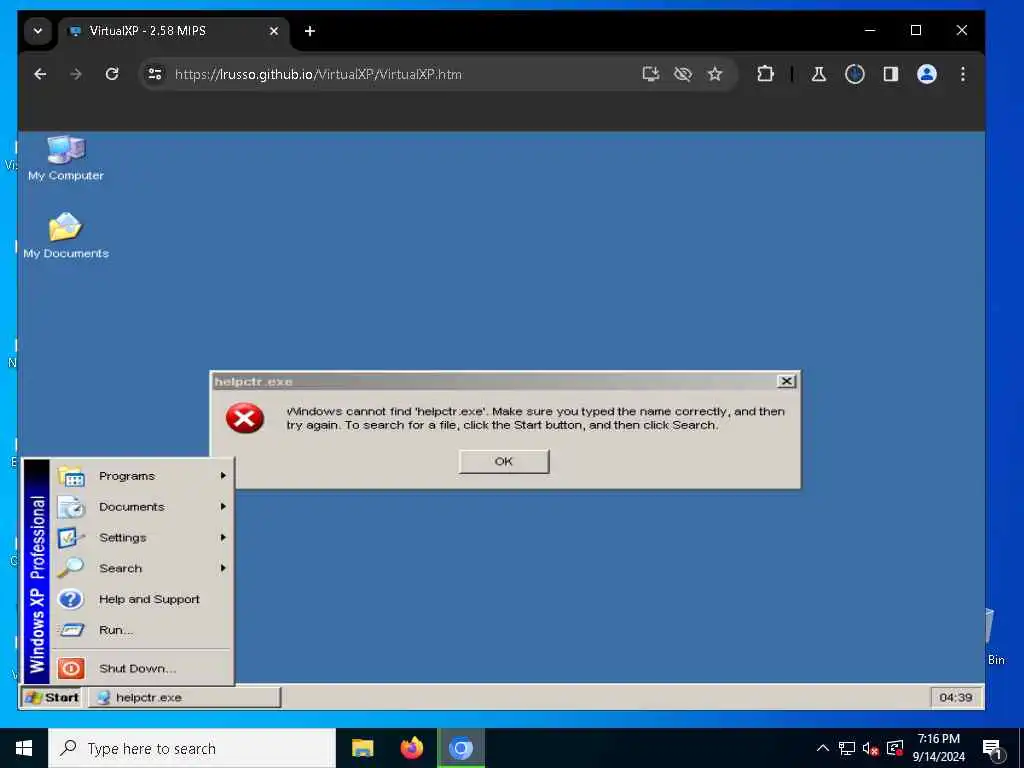Go back in browser history
This screenshot has width=1024, height=768.
(x=40, y=74)
